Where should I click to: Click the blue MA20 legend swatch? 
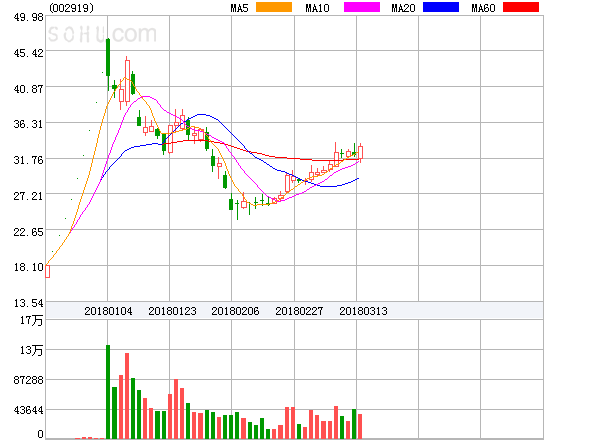click(x=441, y=7)
